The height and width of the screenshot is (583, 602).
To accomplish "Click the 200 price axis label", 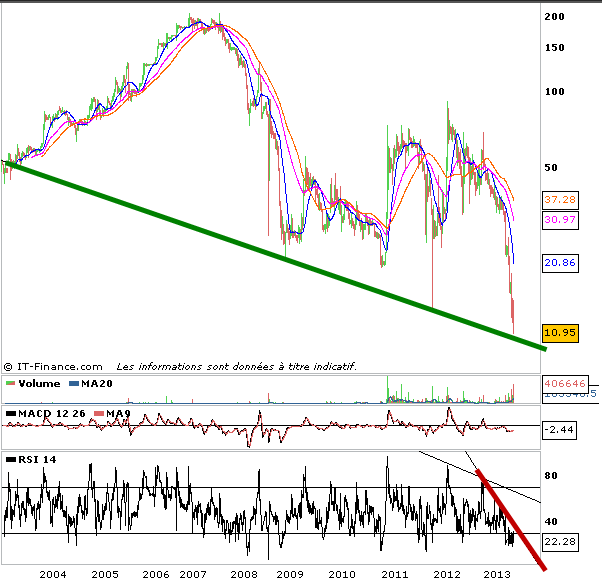I will (x=552, y=17).
